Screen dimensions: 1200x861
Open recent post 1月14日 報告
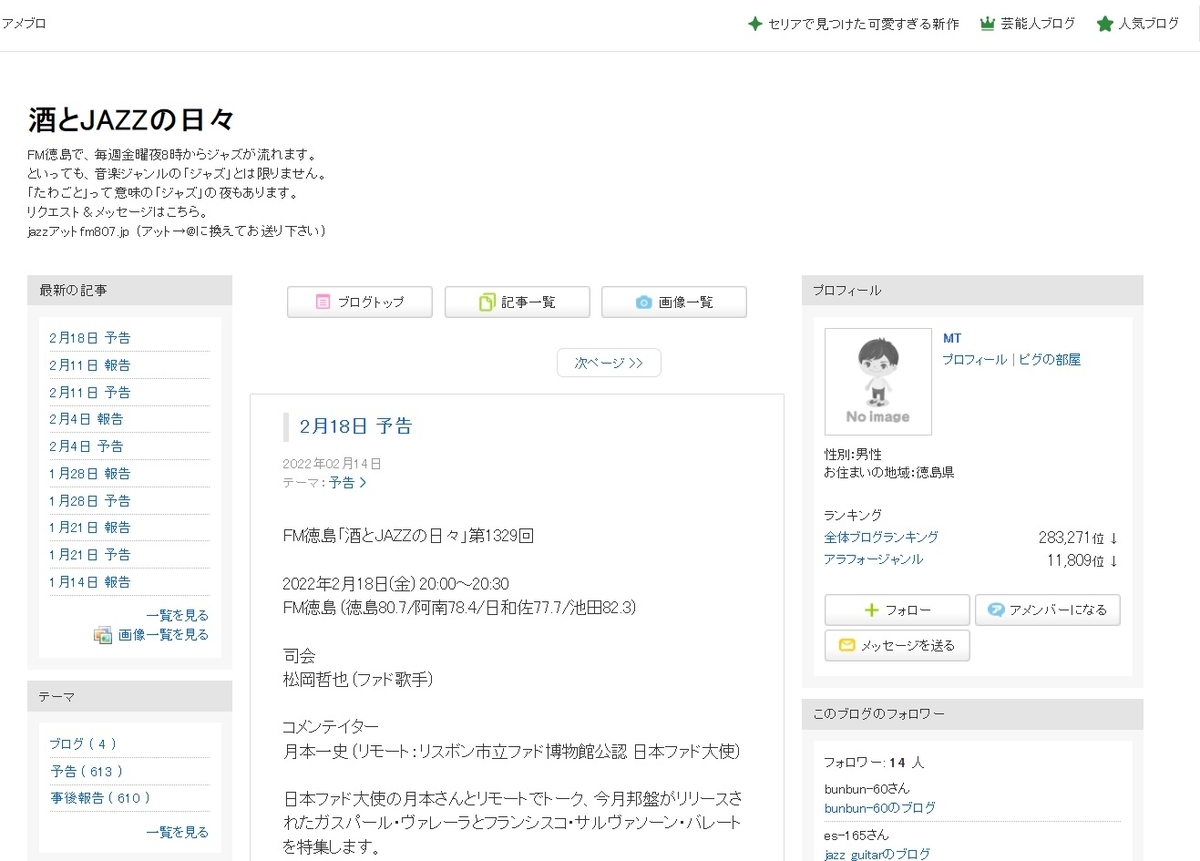90,581
